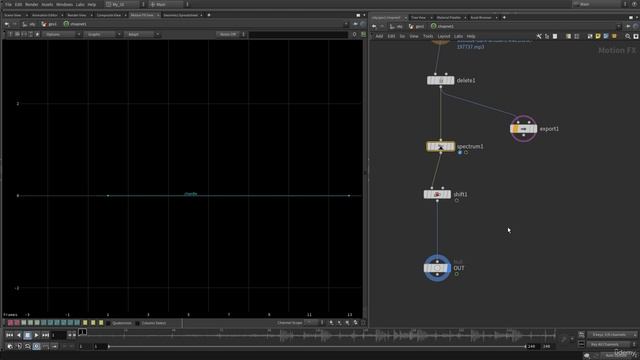Viewport: 640px width, 360px height.
Task: Toggle the Quaternion checkbox
Action: coord(108,323)
